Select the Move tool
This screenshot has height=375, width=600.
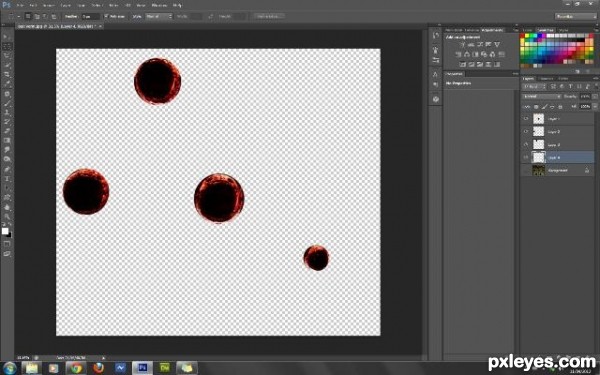tap(7, 37)
